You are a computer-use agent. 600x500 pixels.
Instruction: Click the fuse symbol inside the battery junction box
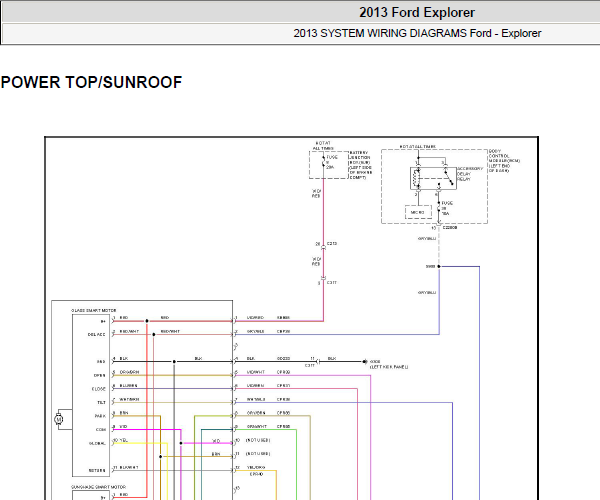click(324, 162)
